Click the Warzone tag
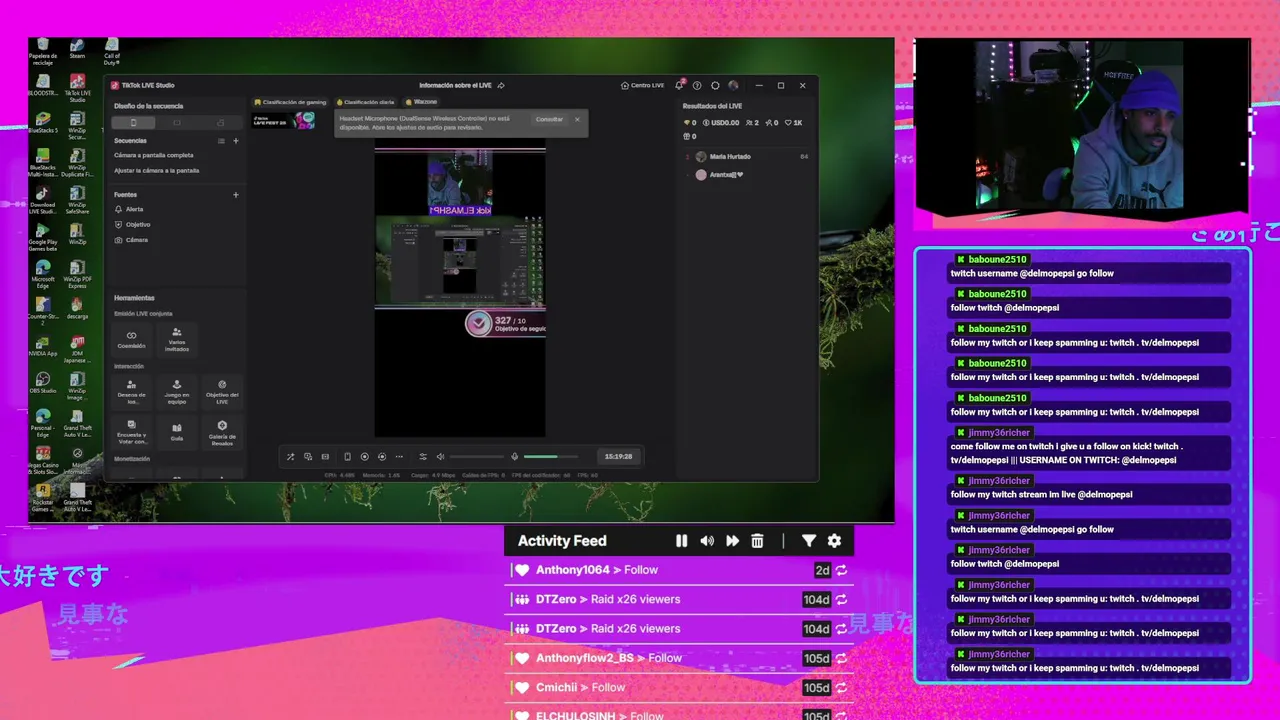 tap(421, 102)
